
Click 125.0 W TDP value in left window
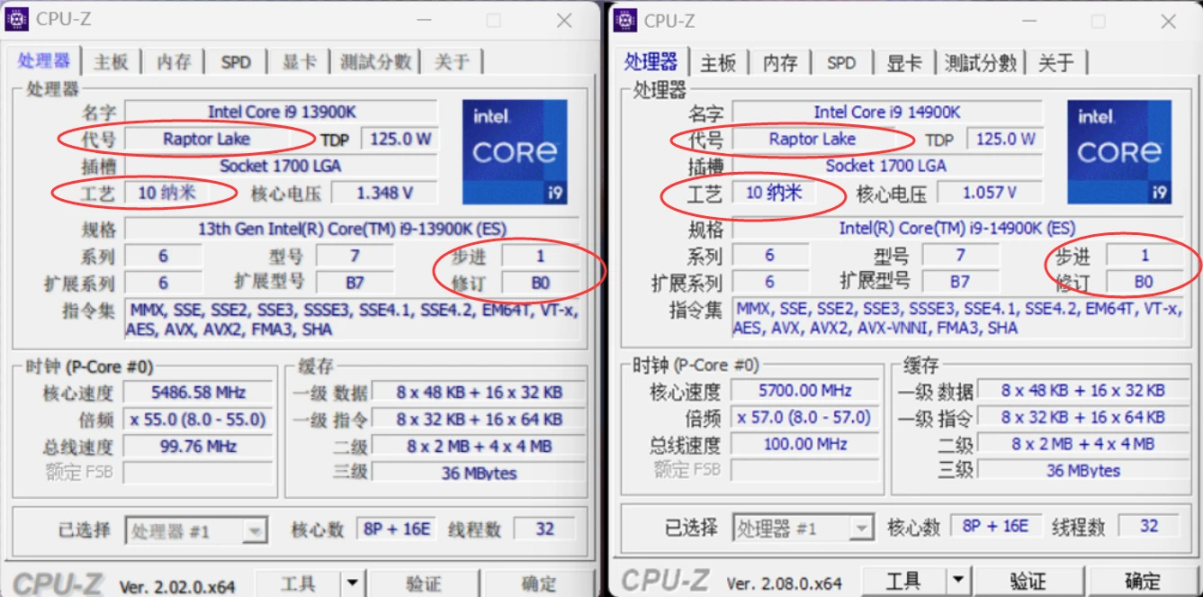tap(399, 139)
